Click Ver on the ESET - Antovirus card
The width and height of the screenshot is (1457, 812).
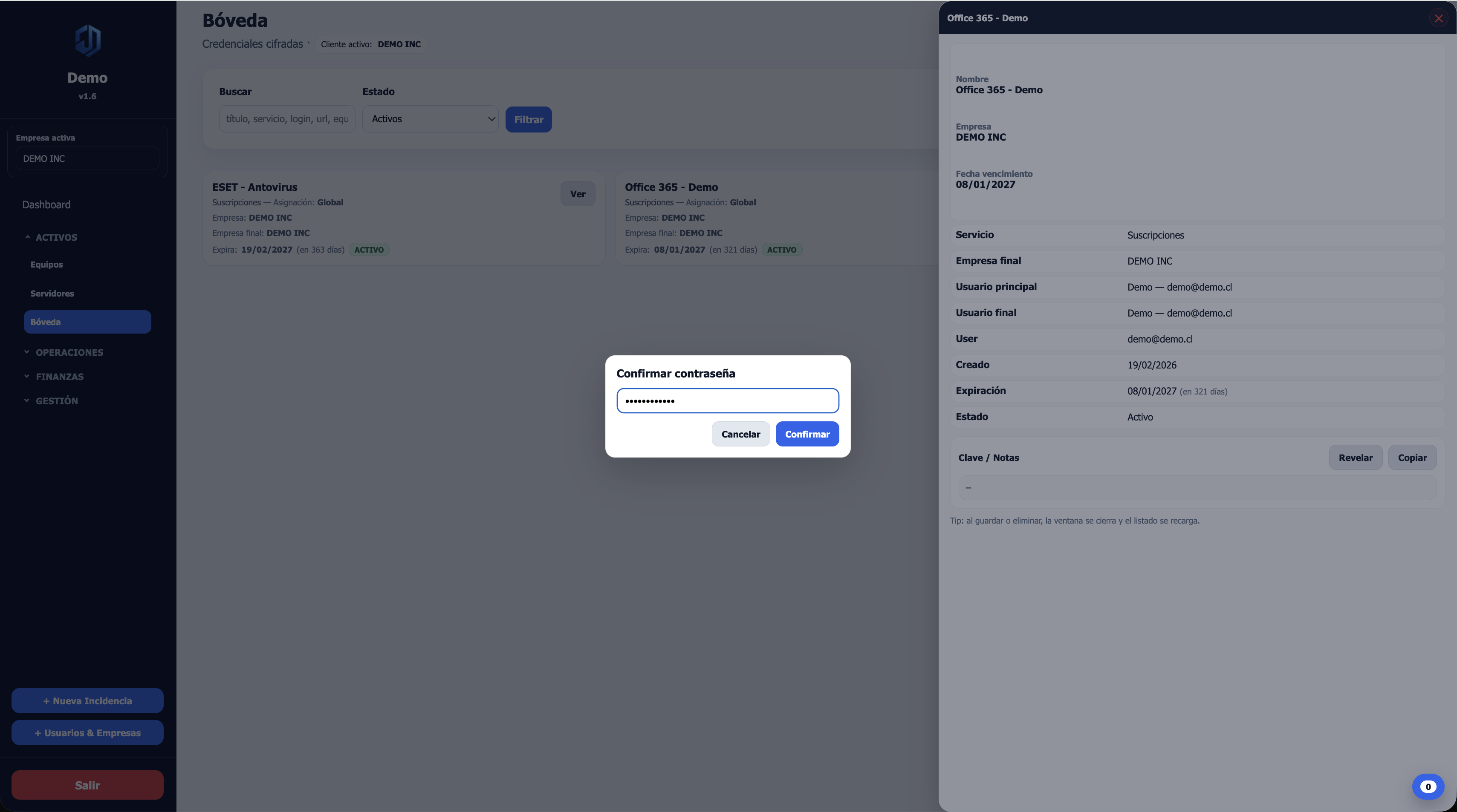pos(578,194)
